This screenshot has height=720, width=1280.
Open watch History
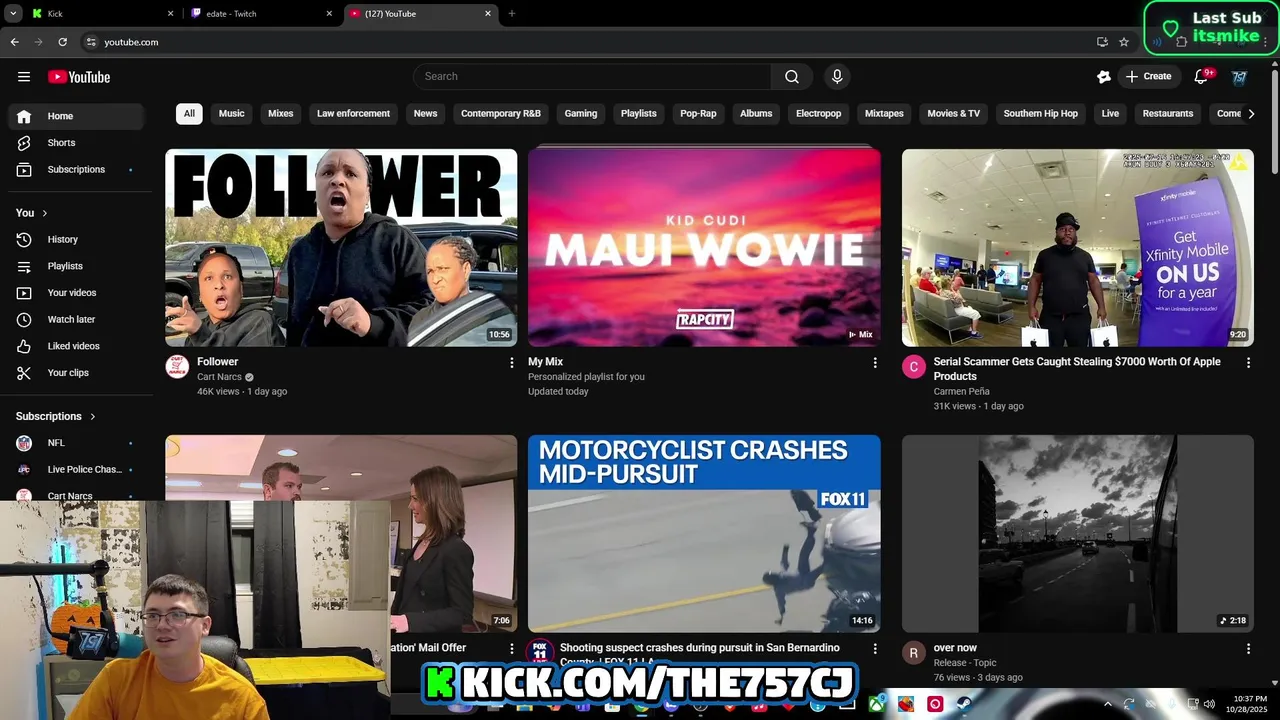click(x=75, y=240)
